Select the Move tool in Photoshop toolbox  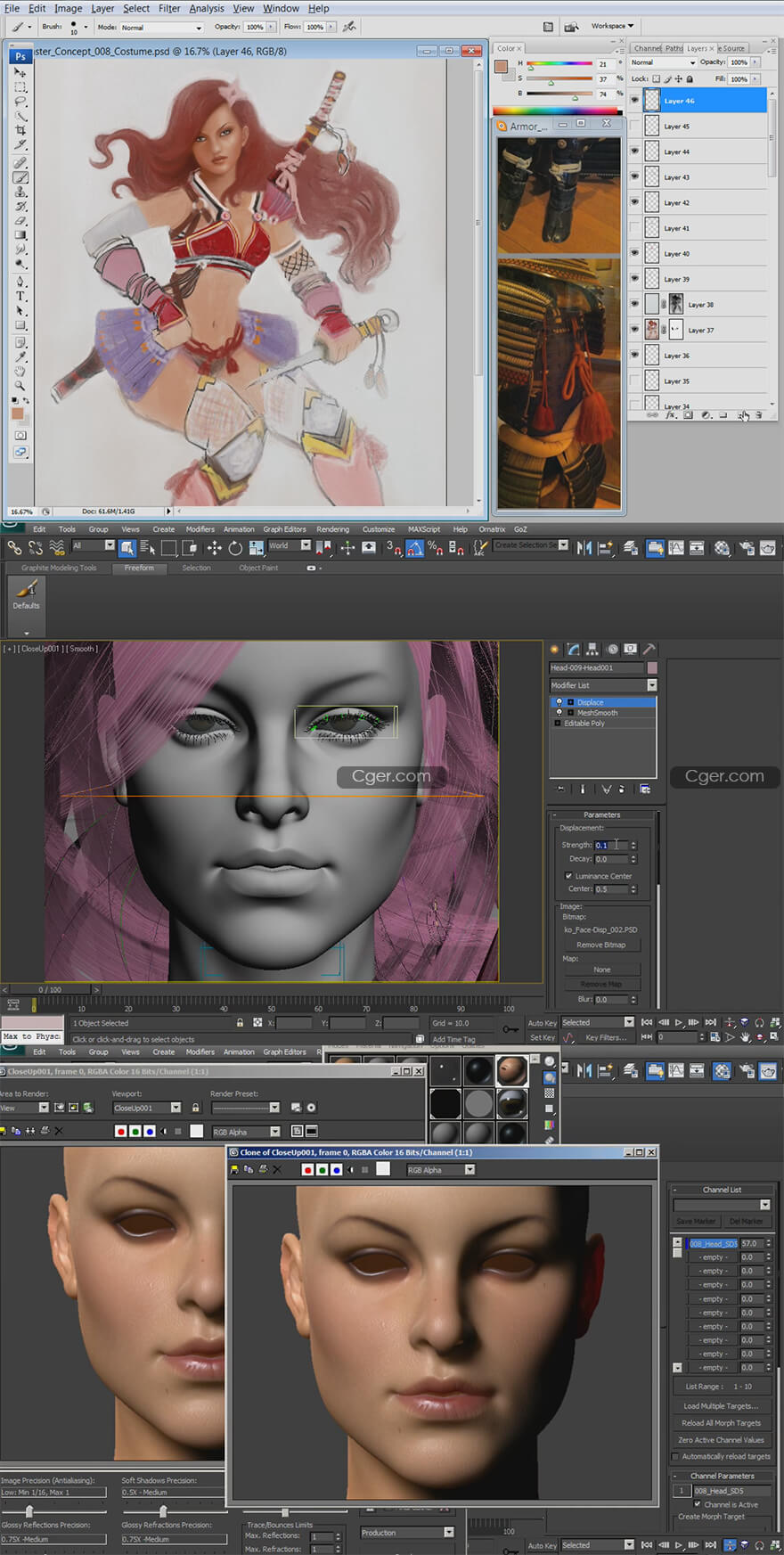pos(20,72)
